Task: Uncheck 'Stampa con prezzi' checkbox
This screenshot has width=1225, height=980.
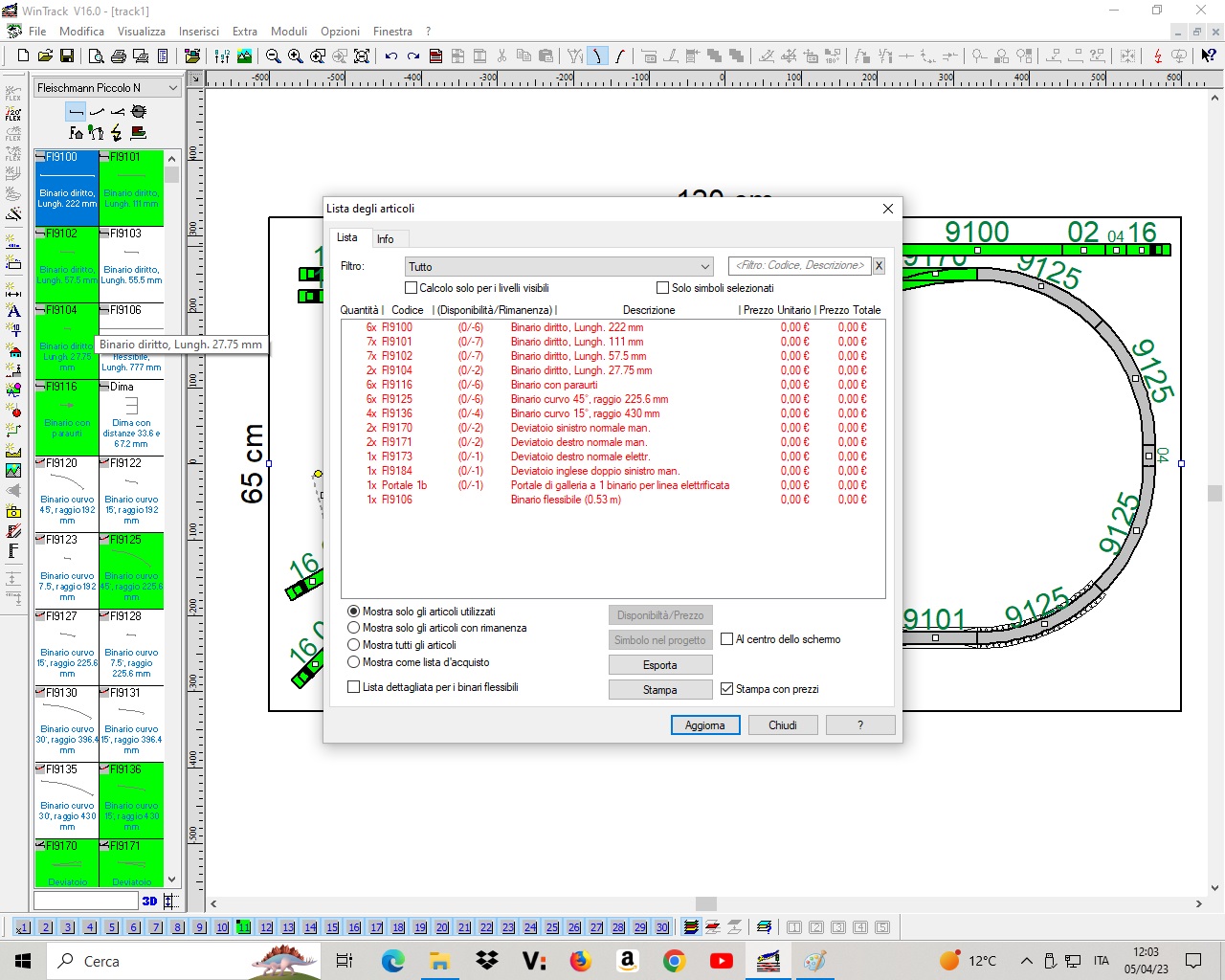Action: coord(727,689)
